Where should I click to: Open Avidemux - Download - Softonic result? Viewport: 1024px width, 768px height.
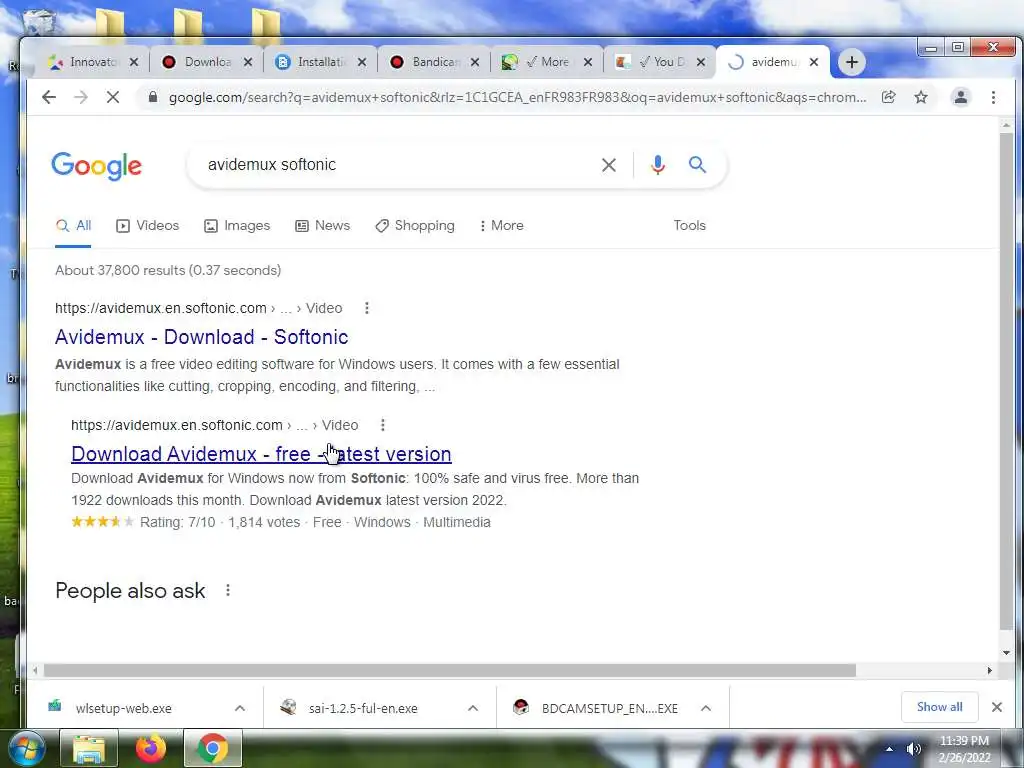(201, 337)
